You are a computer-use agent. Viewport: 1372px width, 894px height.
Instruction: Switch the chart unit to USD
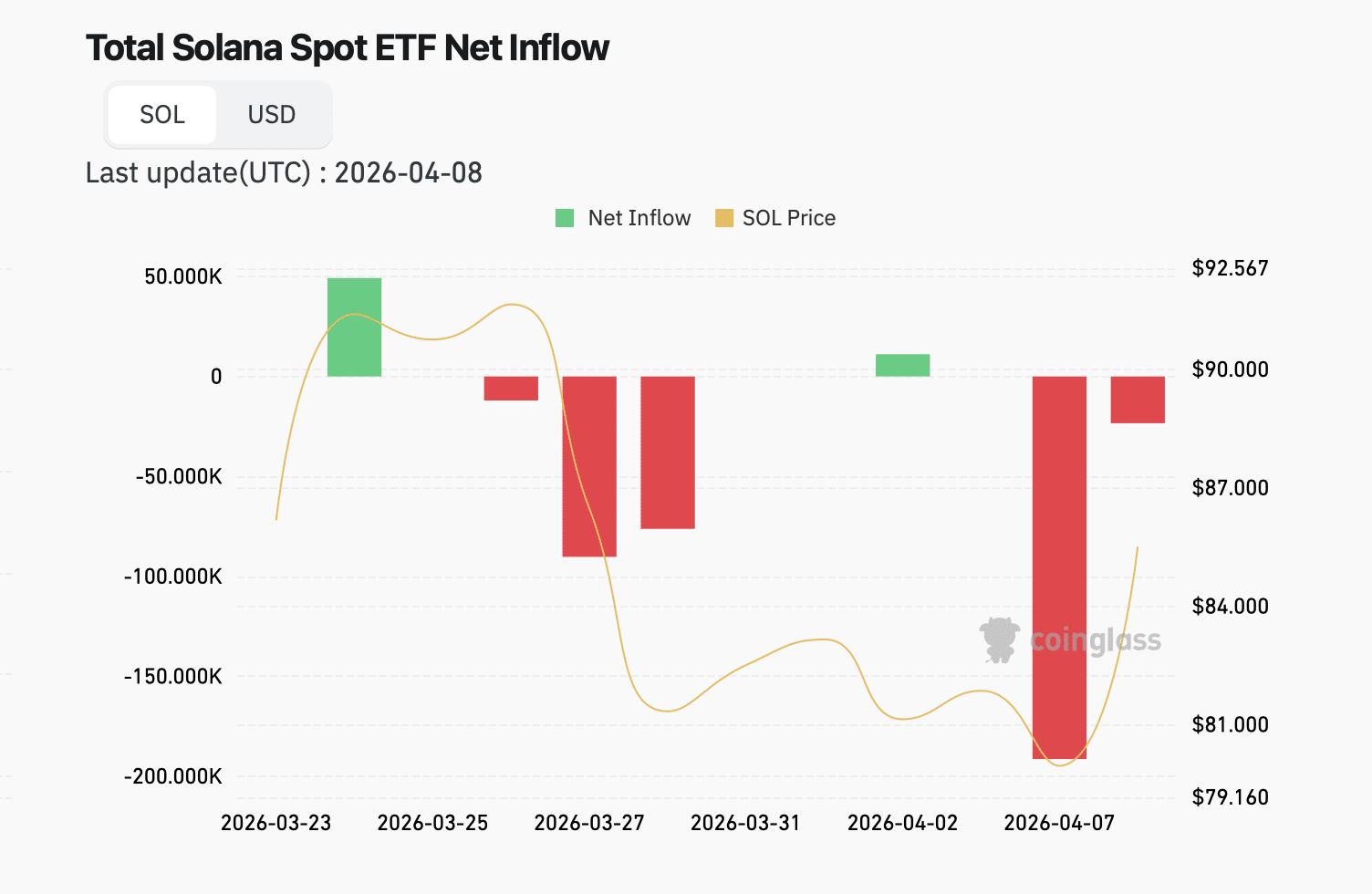pos(272,115)
